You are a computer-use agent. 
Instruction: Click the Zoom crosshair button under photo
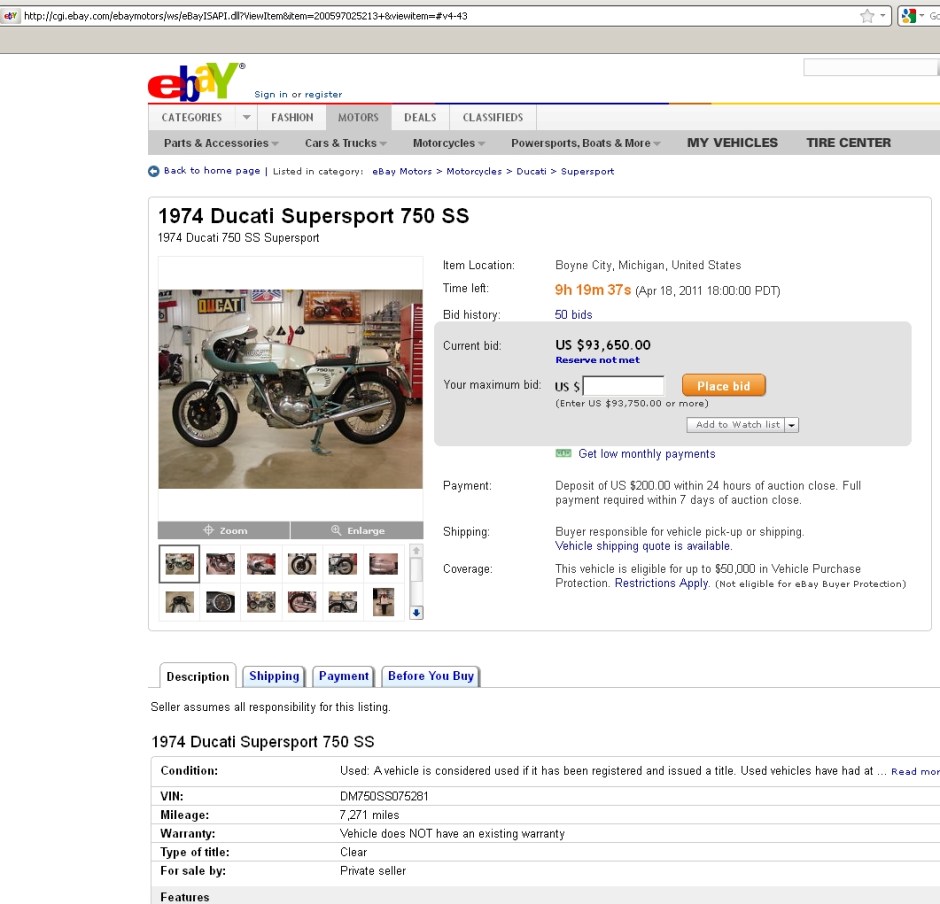[224, 531]
